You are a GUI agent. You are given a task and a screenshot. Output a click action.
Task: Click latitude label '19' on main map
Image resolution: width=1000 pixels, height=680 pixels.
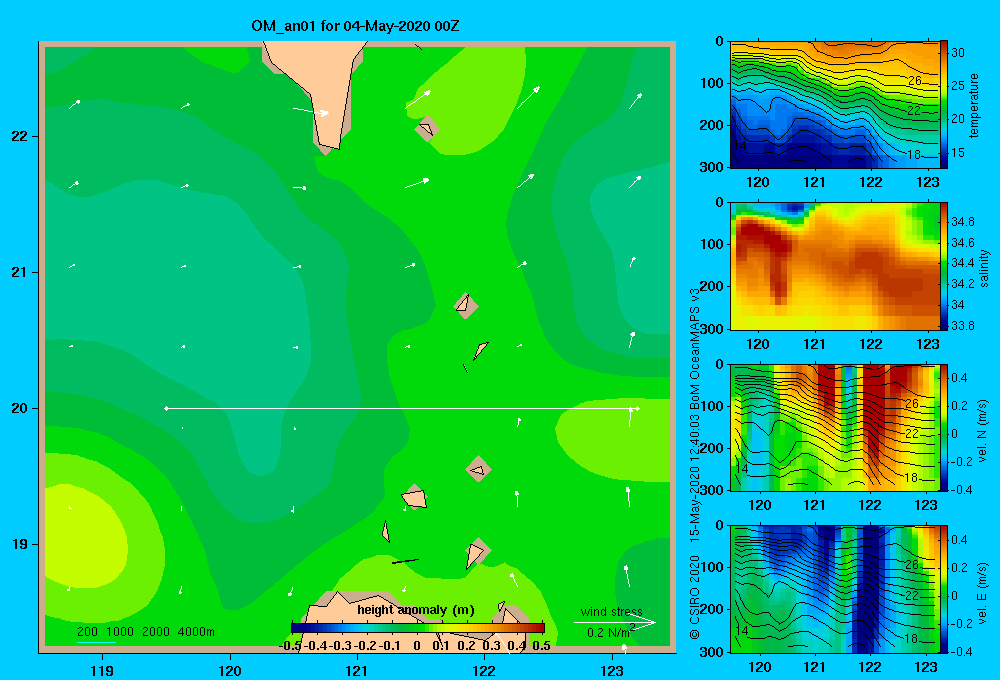[19, 544]
